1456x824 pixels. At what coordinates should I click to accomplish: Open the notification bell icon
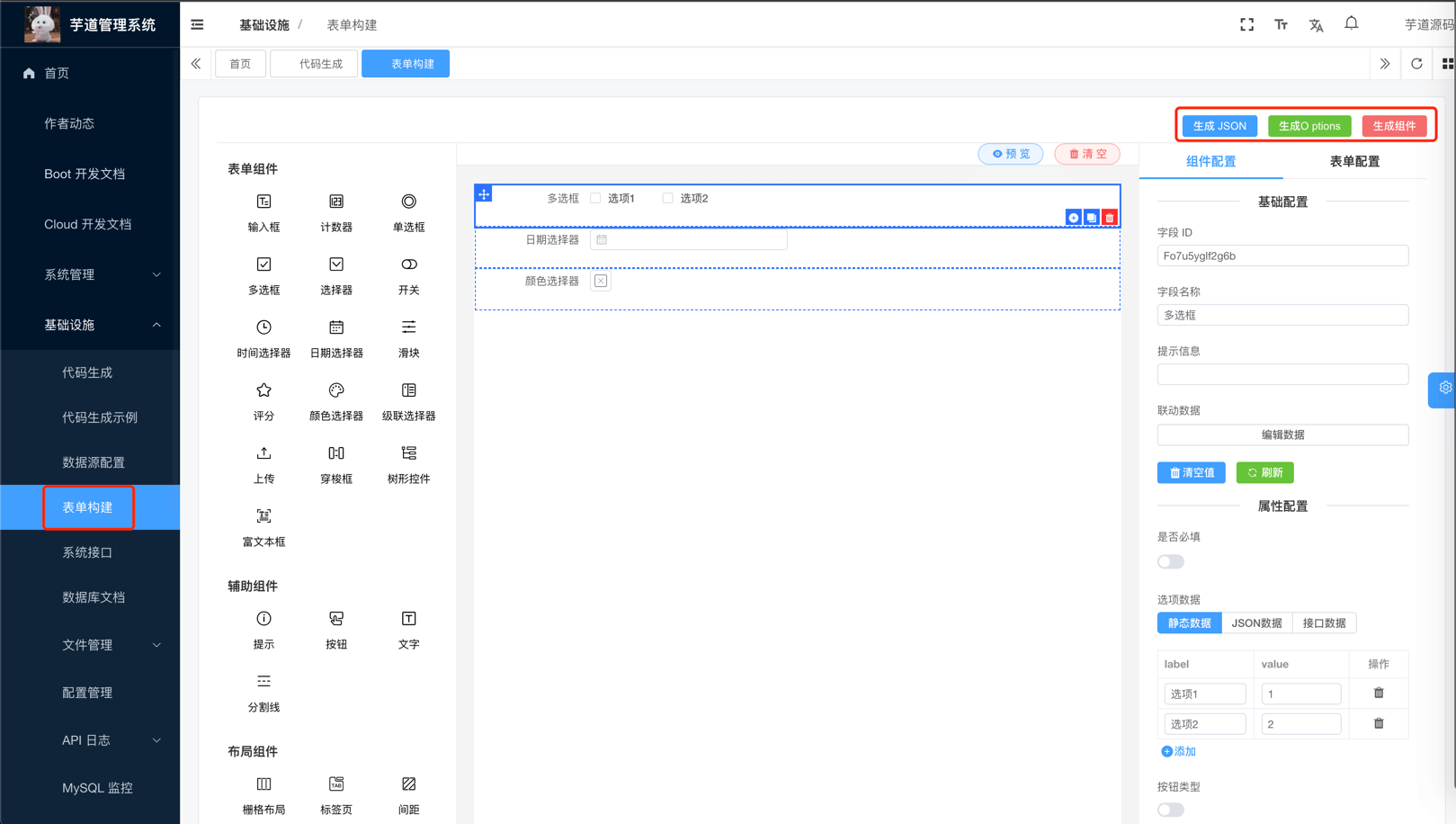pyautogui.click(x=1351, y=24)
